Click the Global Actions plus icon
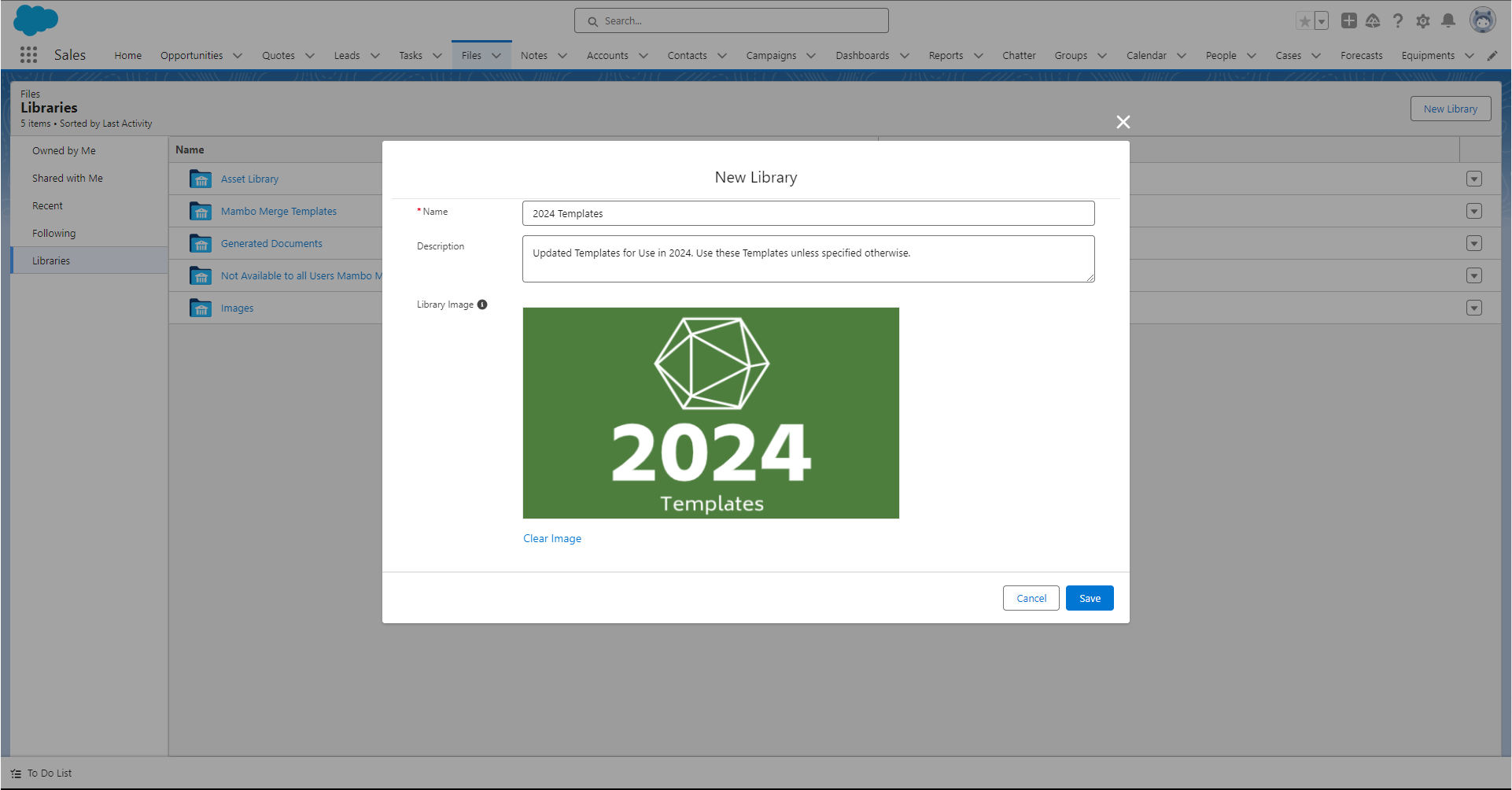 (x=1348, y=21)
